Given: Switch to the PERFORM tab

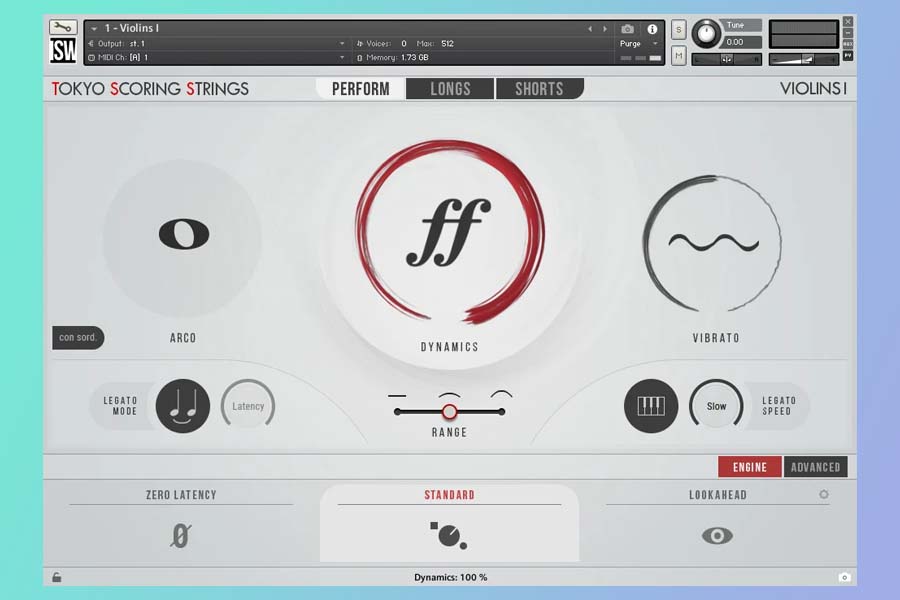Looking at the screenshot, I should 360,89.
